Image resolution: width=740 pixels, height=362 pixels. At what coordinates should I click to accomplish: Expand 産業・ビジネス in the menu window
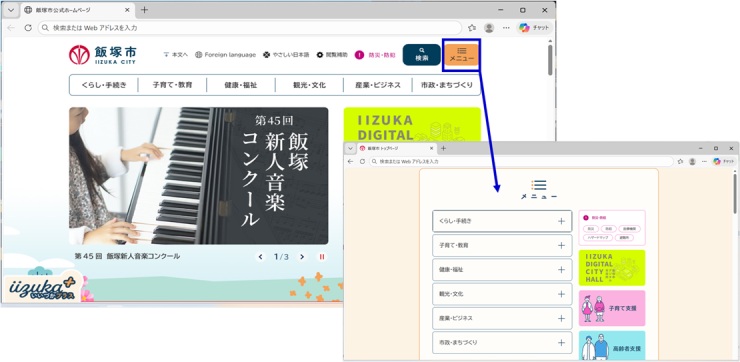pos(502,318)
